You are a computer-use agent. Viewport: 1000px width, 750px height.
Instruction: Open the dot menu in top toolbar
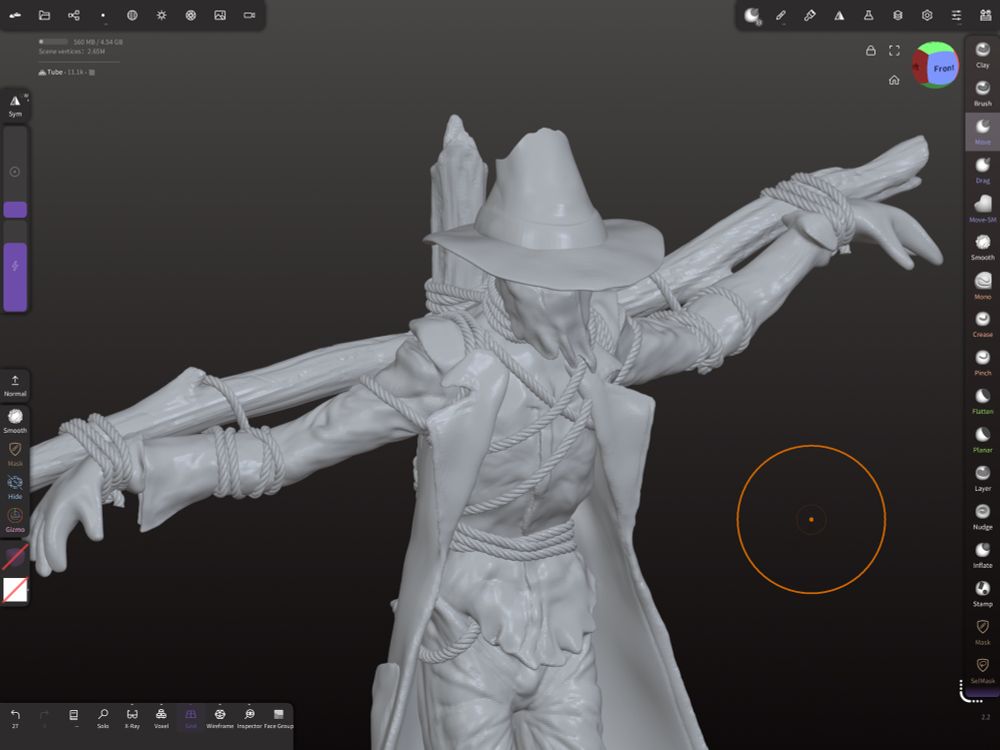coord(103,15)
